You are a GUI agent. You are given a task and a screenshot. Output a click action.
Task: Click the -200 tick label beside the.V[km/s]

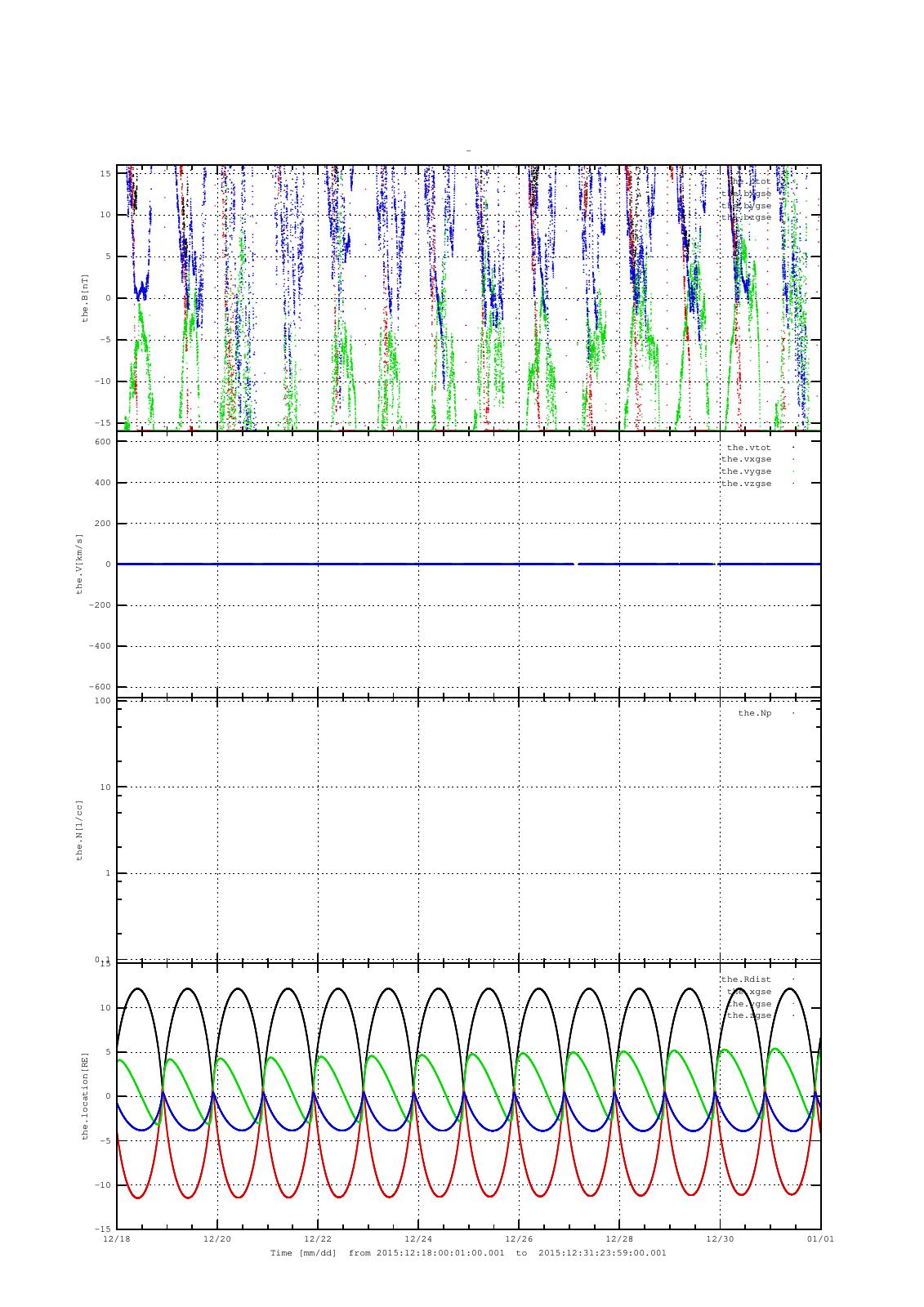coord(100,605)
